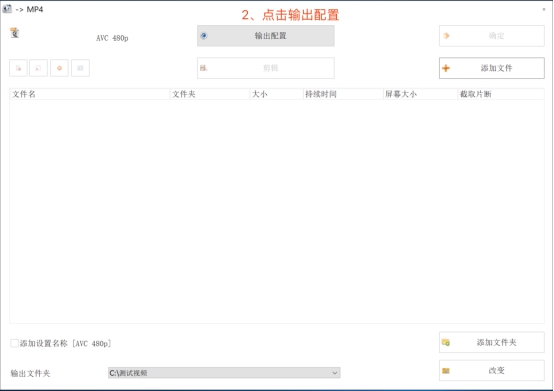554x391 pixels.
Task: Click the 添加文件 button with plus icon
Action: point(491,68)
